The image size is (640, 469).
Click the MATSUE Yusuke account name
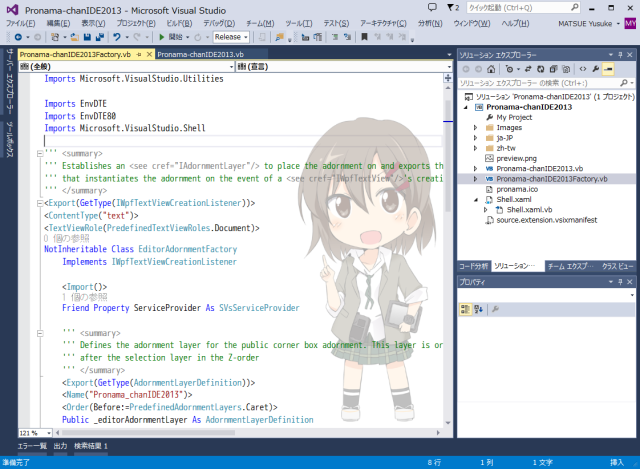point(586,22)
